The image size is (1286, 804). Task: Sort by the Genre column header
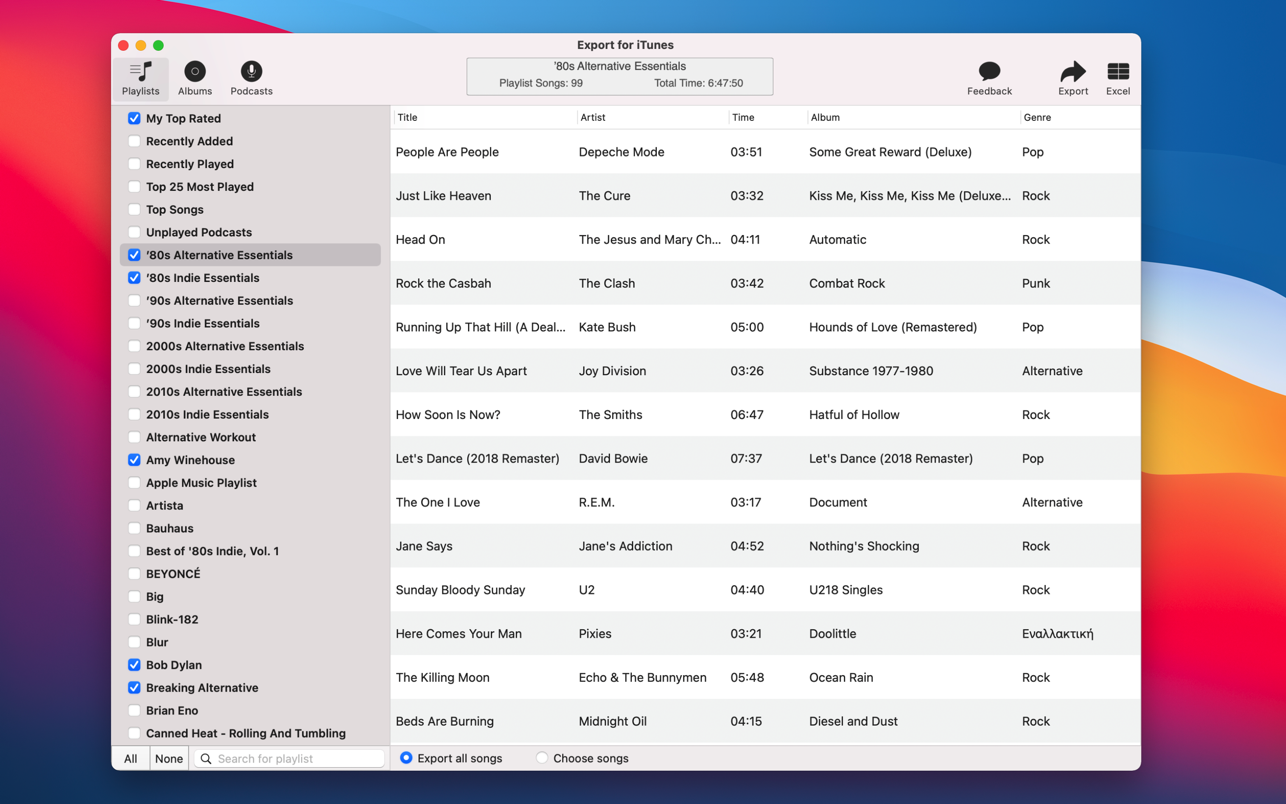1037,117
